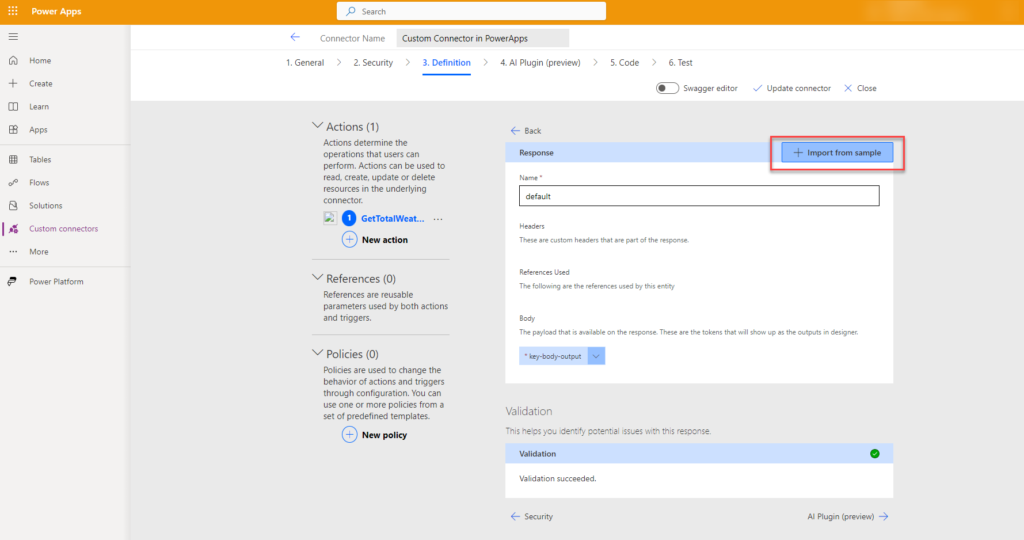The height and width of the screenshot is (540, 1024).
Task: Collapse the References (0) section
Action: [x=318, y=278]
